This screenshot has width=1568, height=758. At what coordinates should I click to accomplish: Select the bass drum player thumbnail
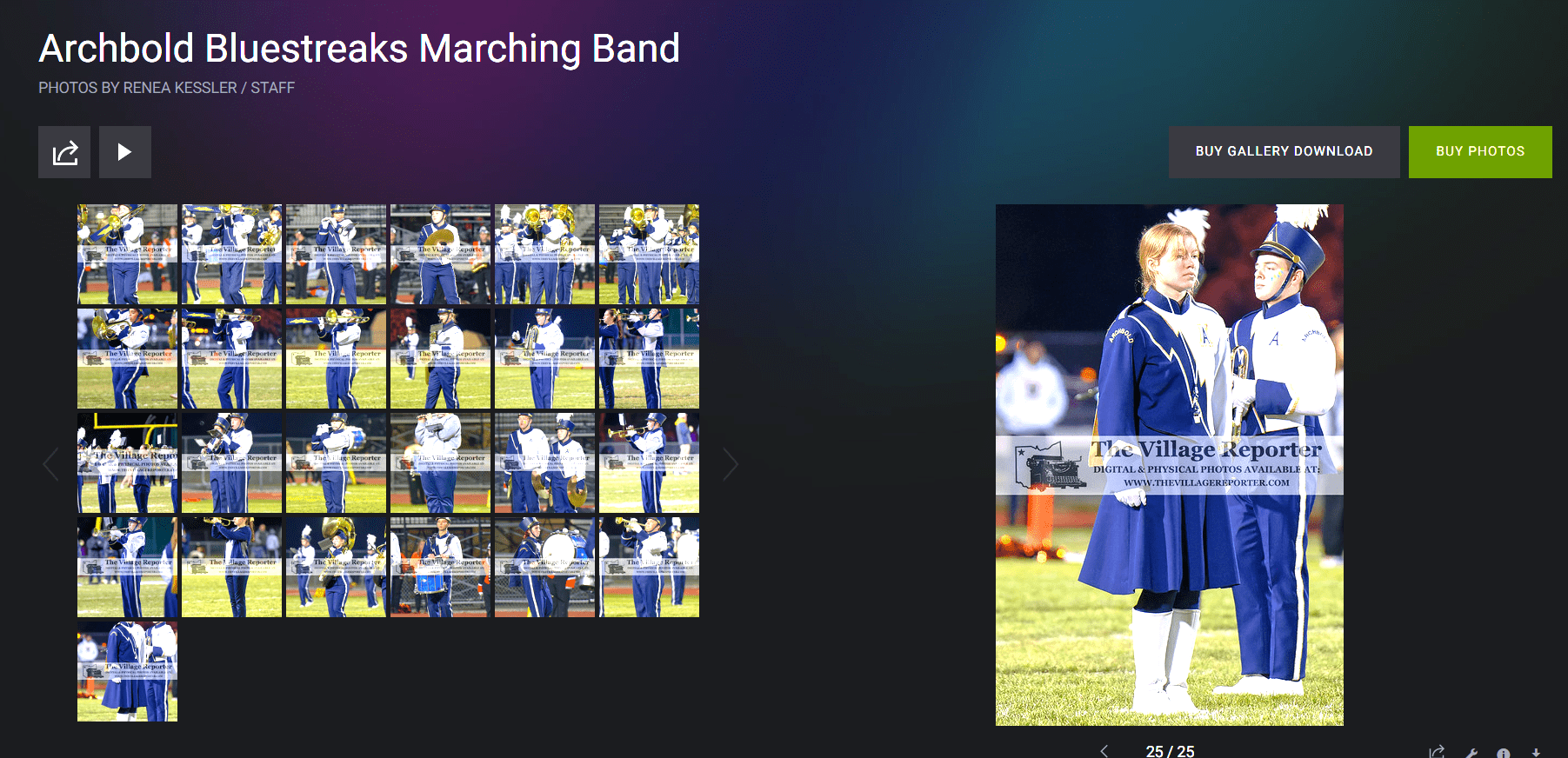click(544, 567)
